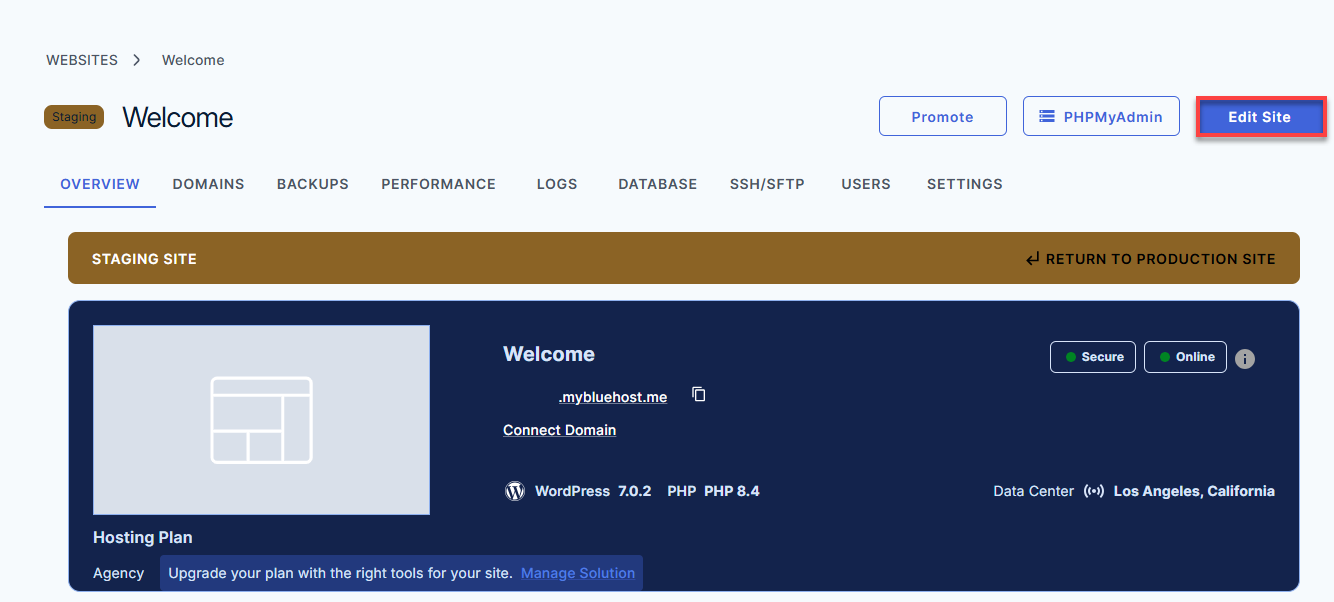Image resolution: width=1334 pixels, height=602 pixels.
Task: Click the STAGING SITE banner label
Action: [144, 259]
